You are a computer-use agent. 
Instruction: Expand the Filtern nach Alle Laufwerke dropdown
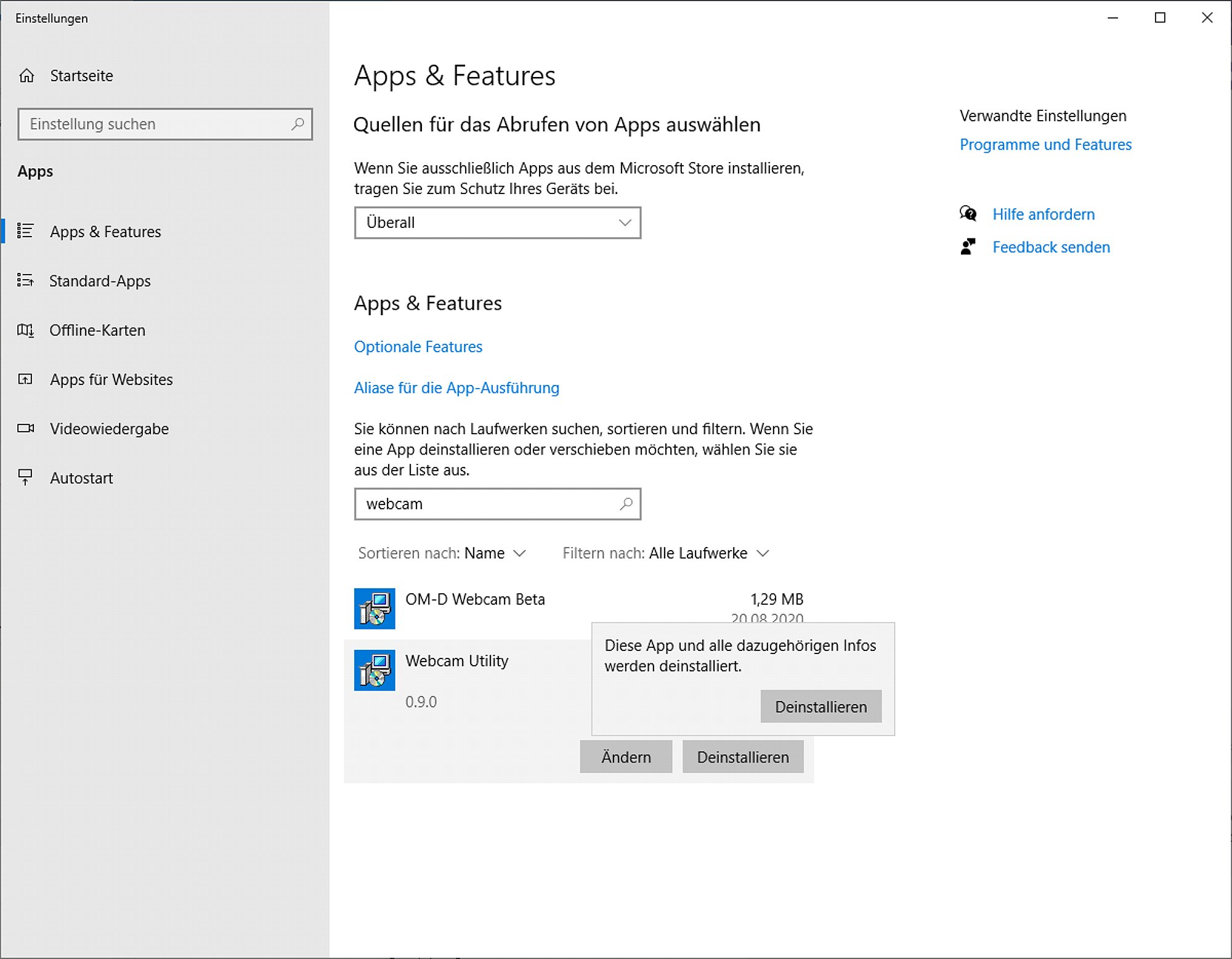pyautogui.click(x=666, y=553)
